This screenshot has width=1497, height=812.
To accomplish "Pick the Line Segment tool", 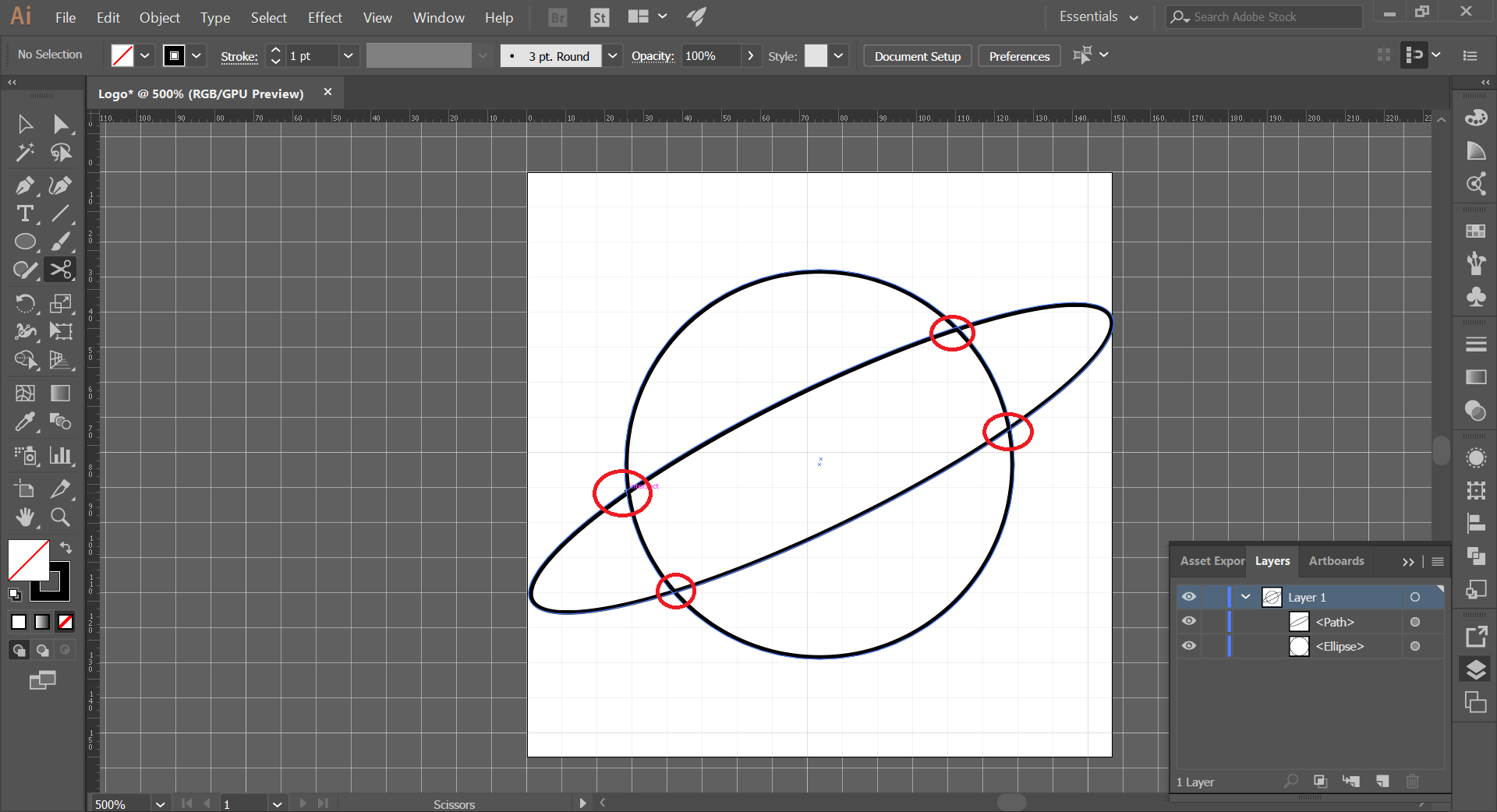I will coord(60,214).
